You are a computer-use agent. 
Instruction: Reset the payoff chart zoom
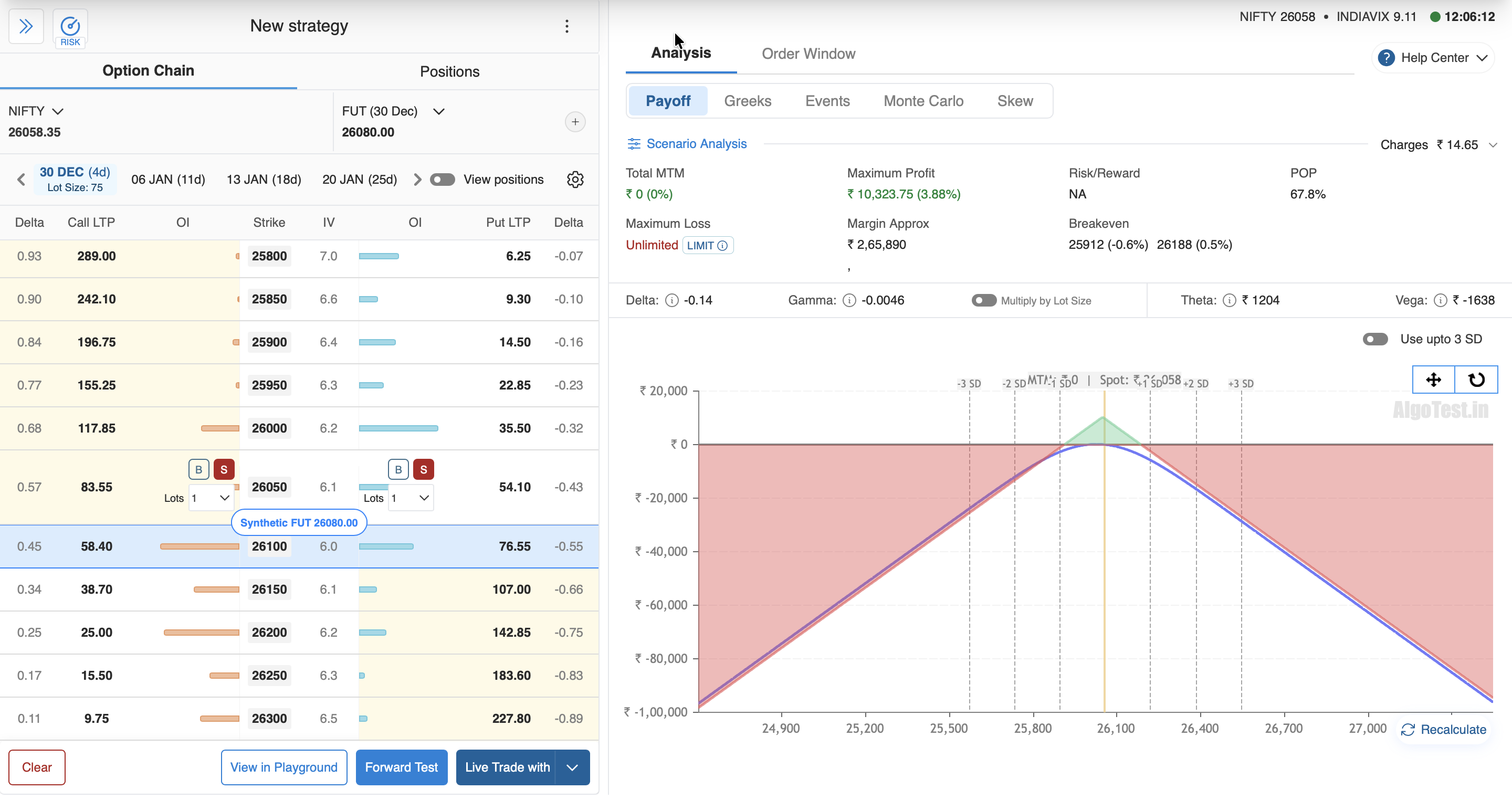(x=1476, y=380)
